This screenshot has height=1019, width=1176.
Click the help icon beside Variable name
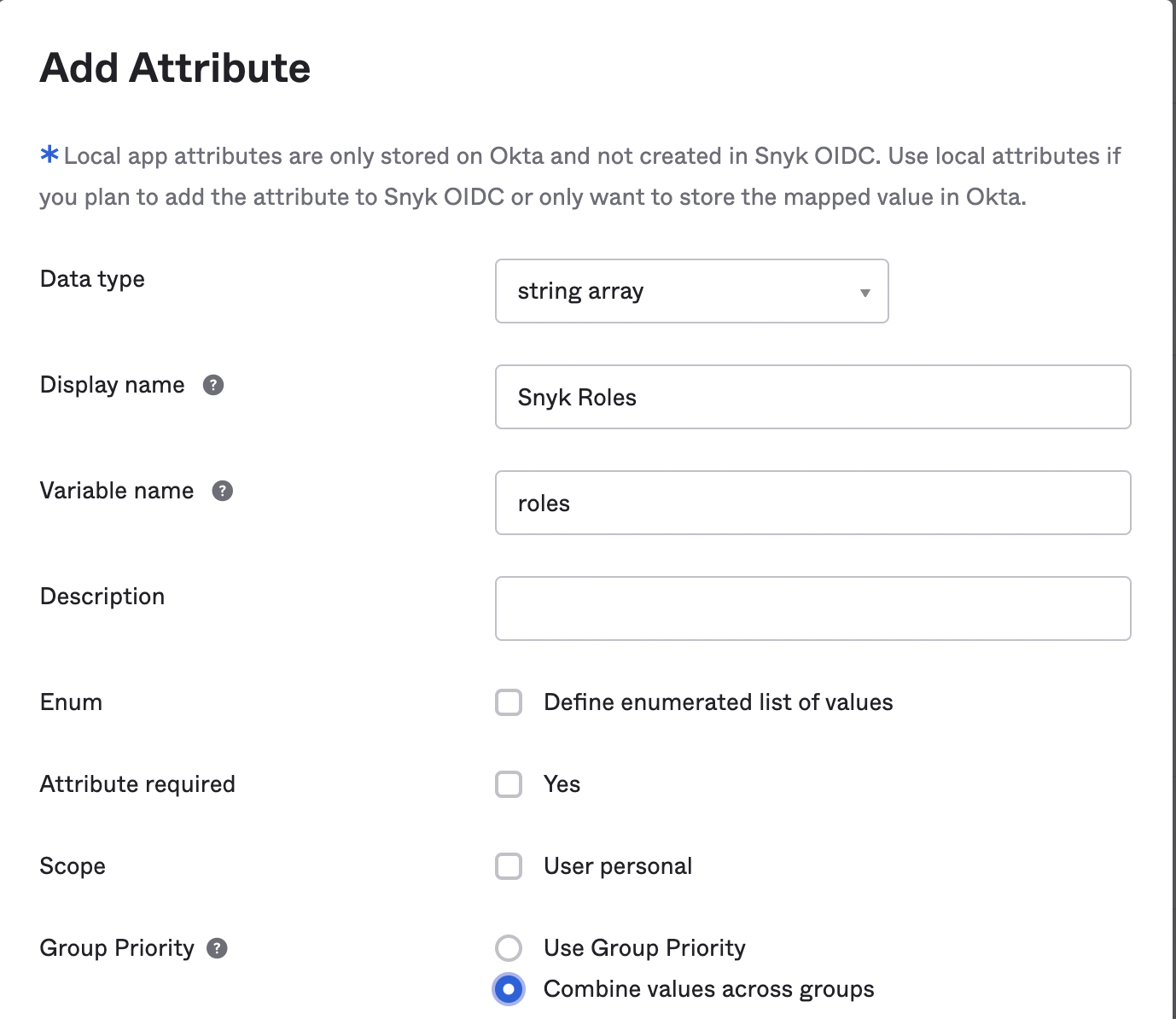pos(222,491)
